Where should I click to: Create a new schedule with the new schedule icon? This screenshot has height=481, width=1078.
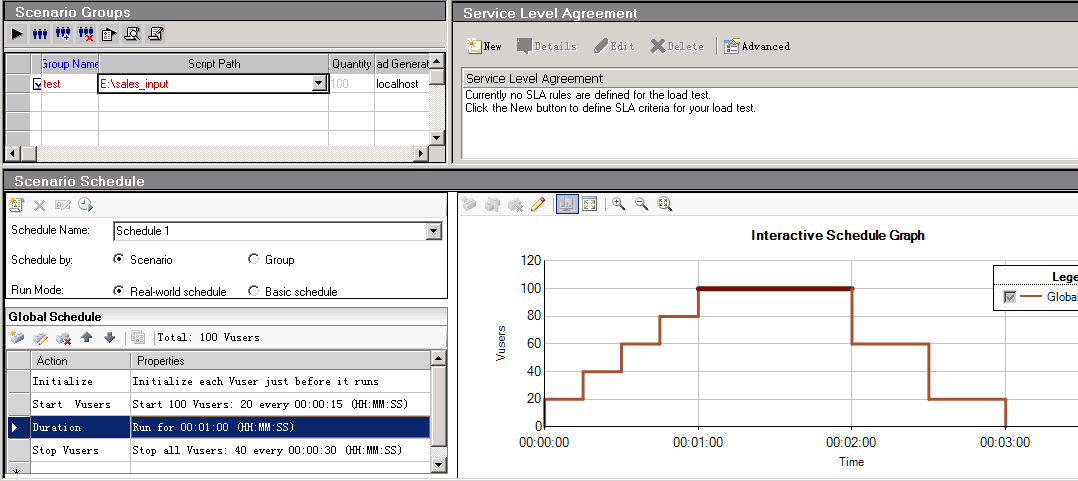click(x=18, y=205)
